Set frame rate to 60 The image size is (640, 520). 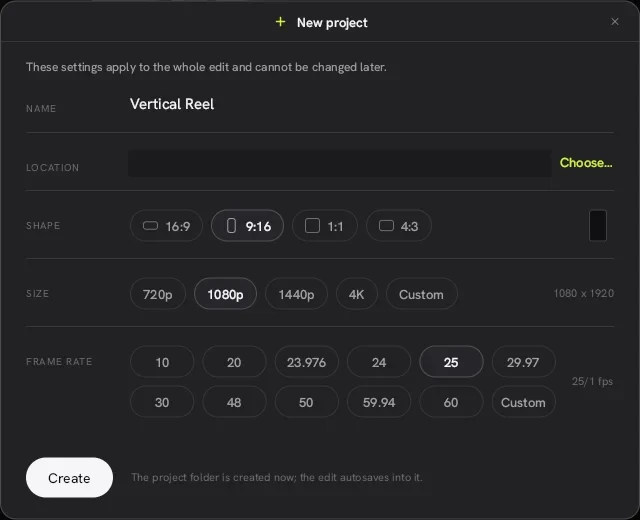pos(451,402)
